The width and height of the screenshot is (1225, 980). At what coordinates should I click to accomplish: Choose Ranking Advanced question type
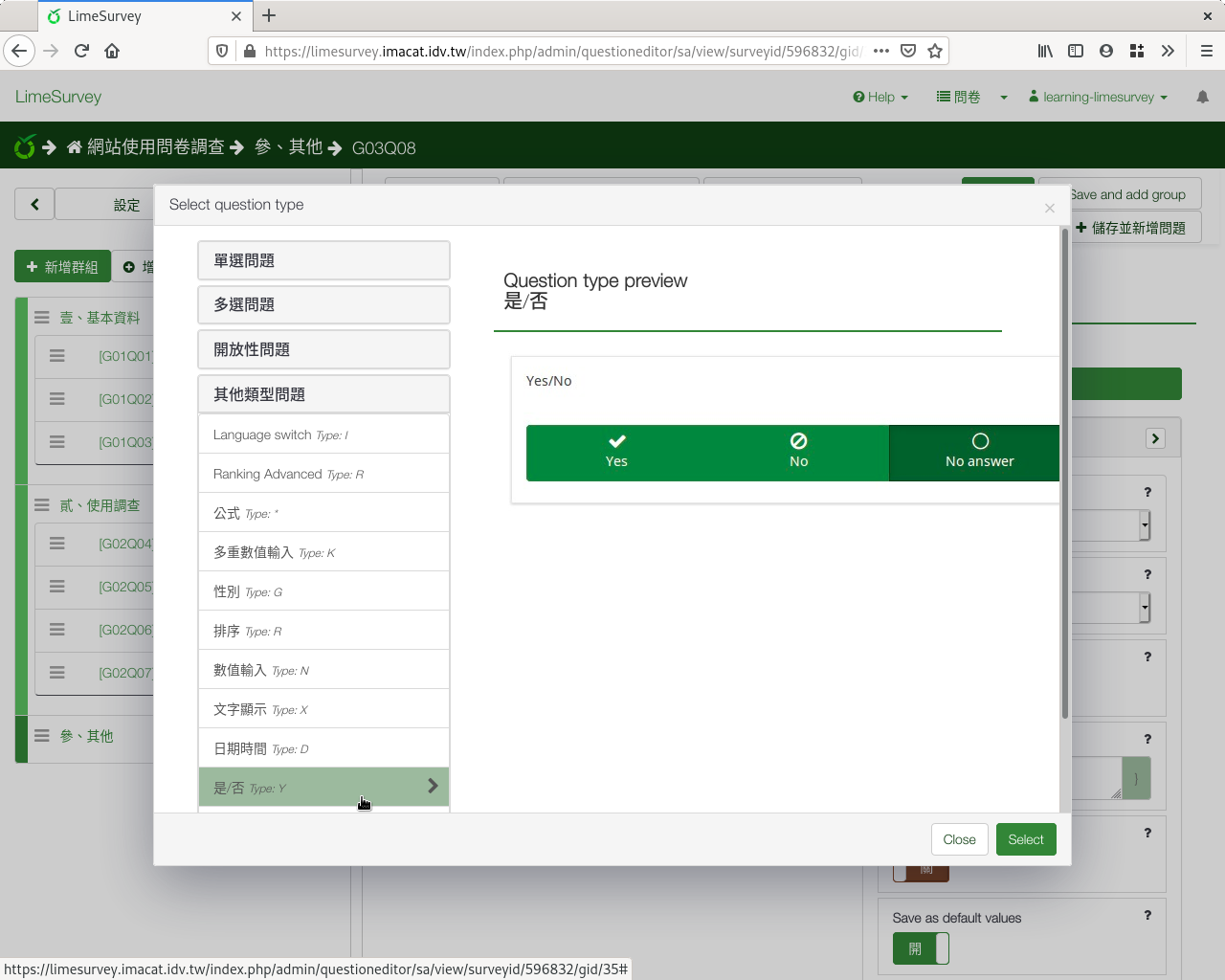coord(323,474)
